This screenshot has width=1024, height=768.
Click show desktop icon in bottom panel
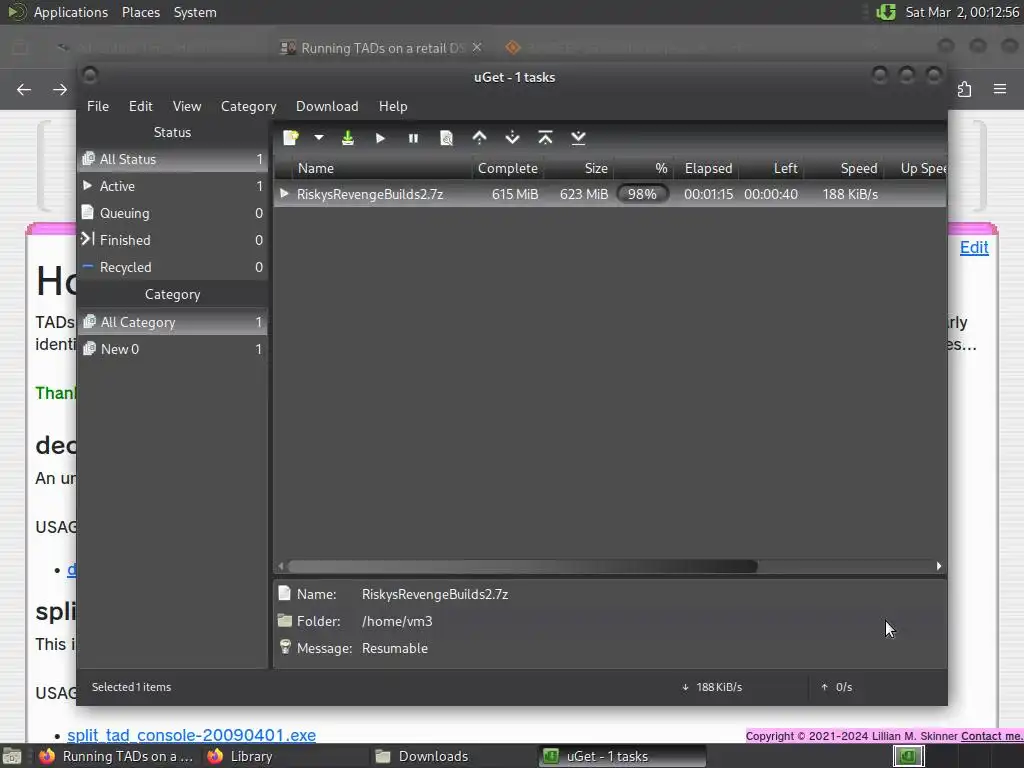click(x=12, y=757)
